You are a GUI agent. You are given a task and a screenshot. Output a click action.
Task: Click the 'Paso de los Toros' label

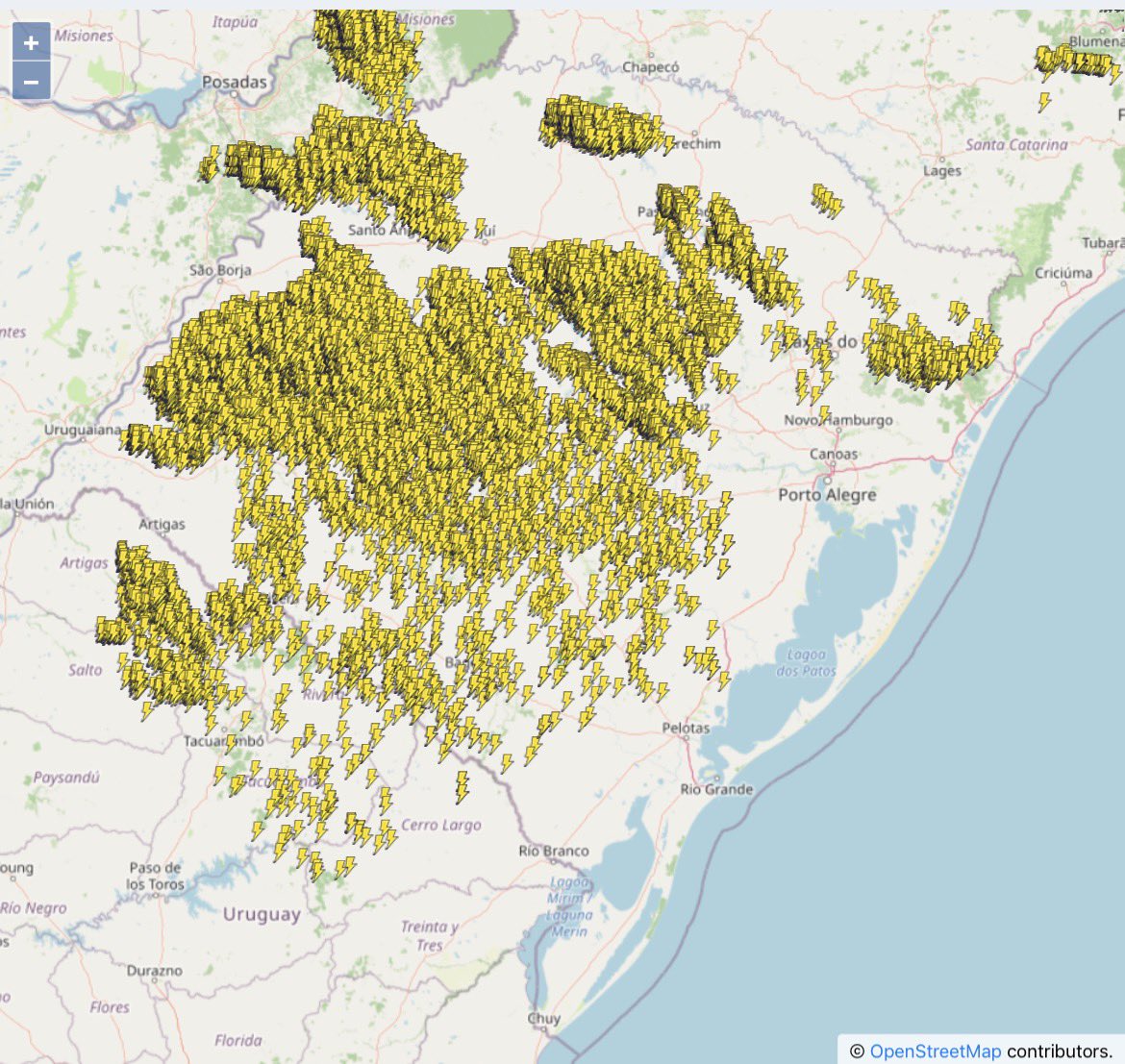[155, 877]
